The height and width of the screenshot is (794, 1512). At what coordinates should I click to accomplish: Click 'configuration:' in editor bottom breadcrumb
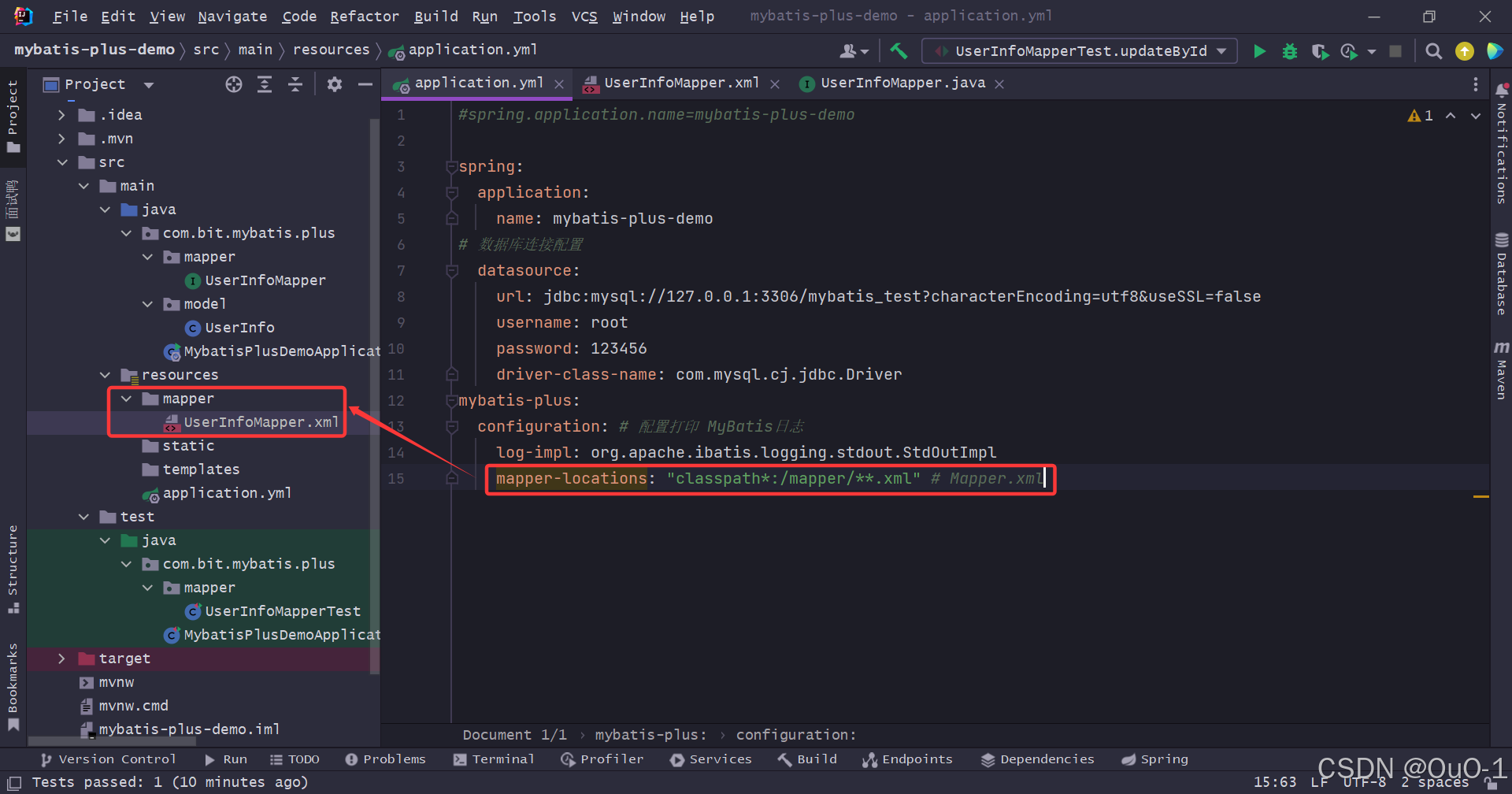pos(796,735)
